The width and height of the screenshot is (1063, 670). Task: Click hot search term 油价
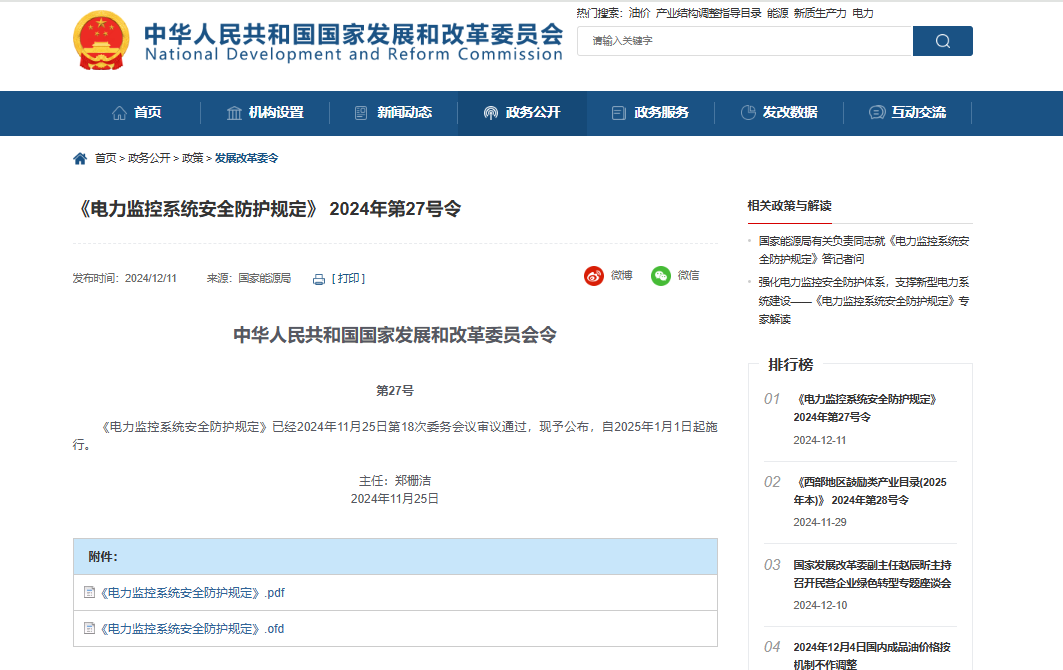click(x=639, y=13)
